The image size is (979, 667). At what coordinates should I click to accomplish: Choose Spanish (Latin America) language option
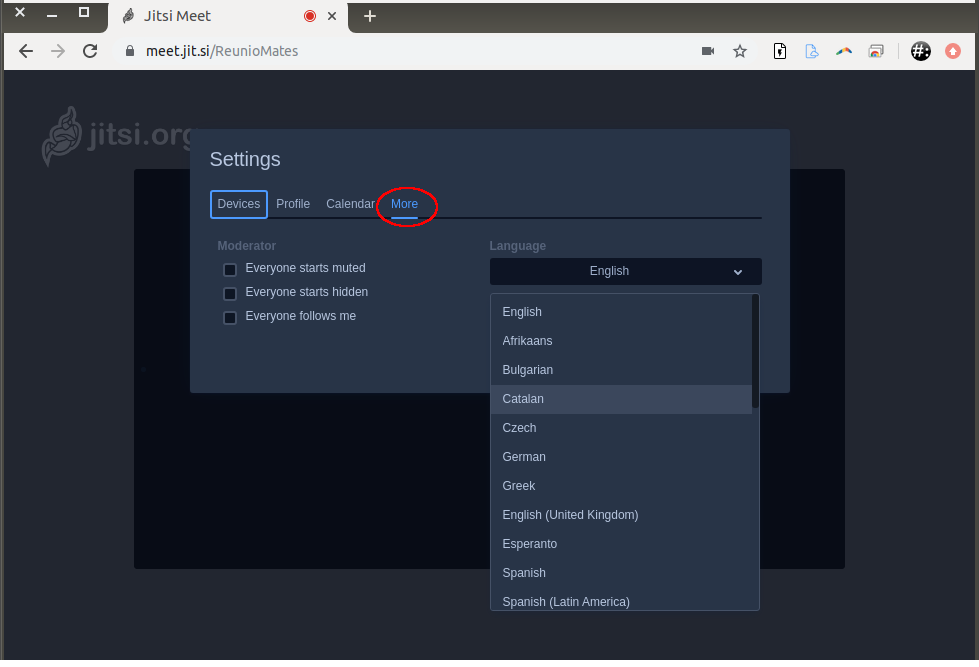click(566, 601)
